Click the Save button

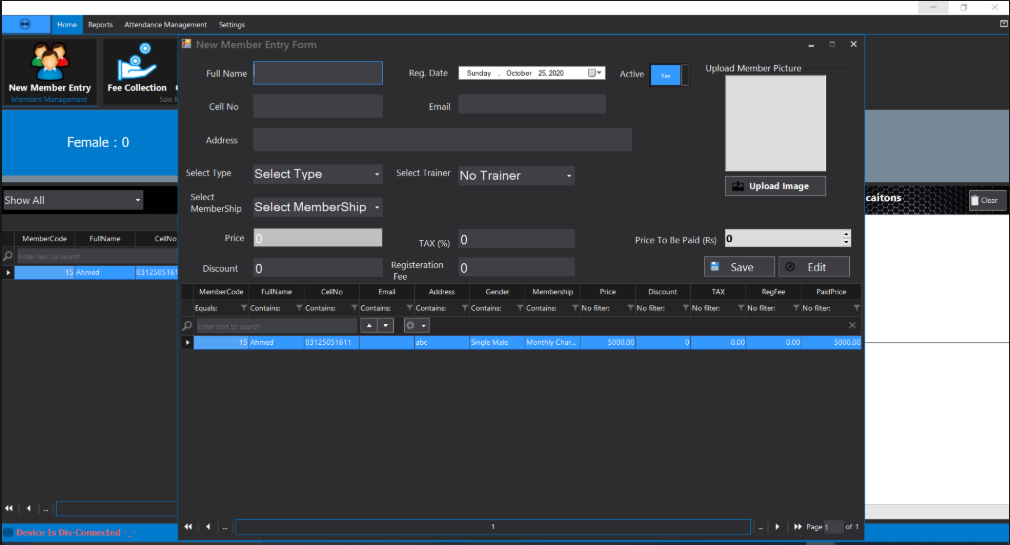coord(739,267)
